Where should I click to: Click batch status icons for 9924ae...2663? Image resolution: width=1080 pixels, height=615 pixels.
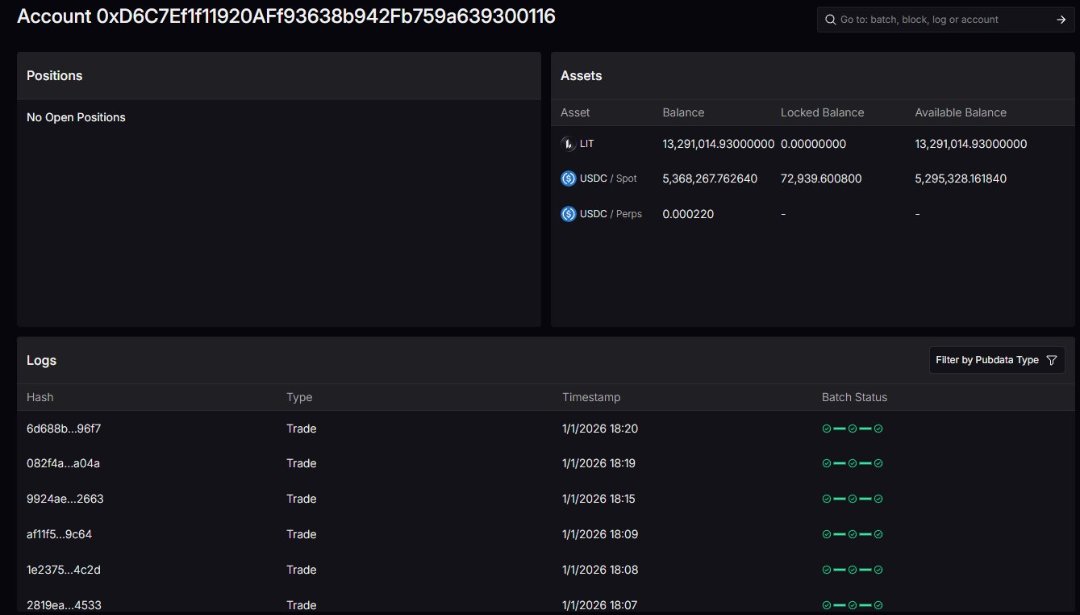coord(853,499)
